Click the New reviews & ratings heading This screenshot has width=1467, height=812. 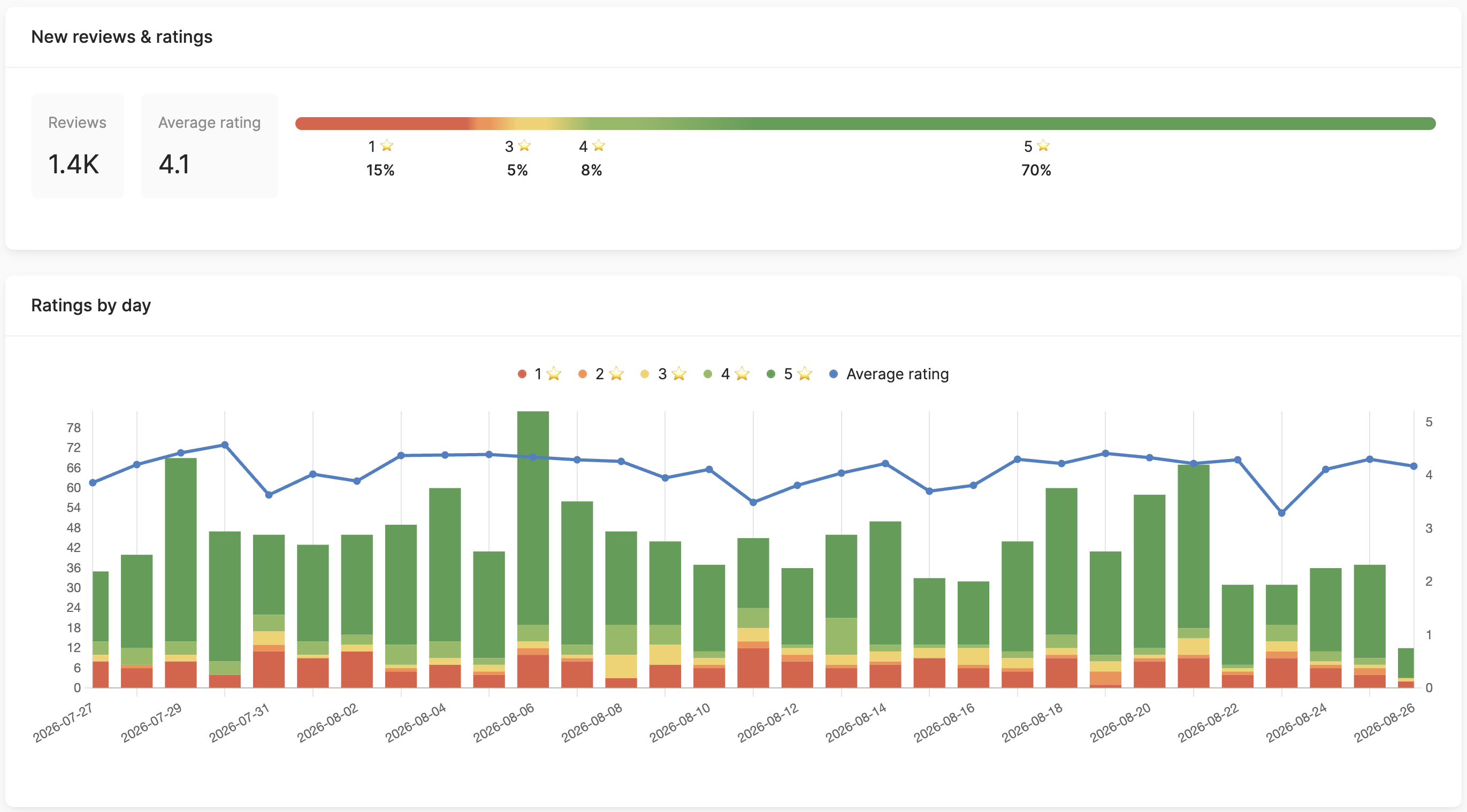pyautogui.click(x=122, y=37)
